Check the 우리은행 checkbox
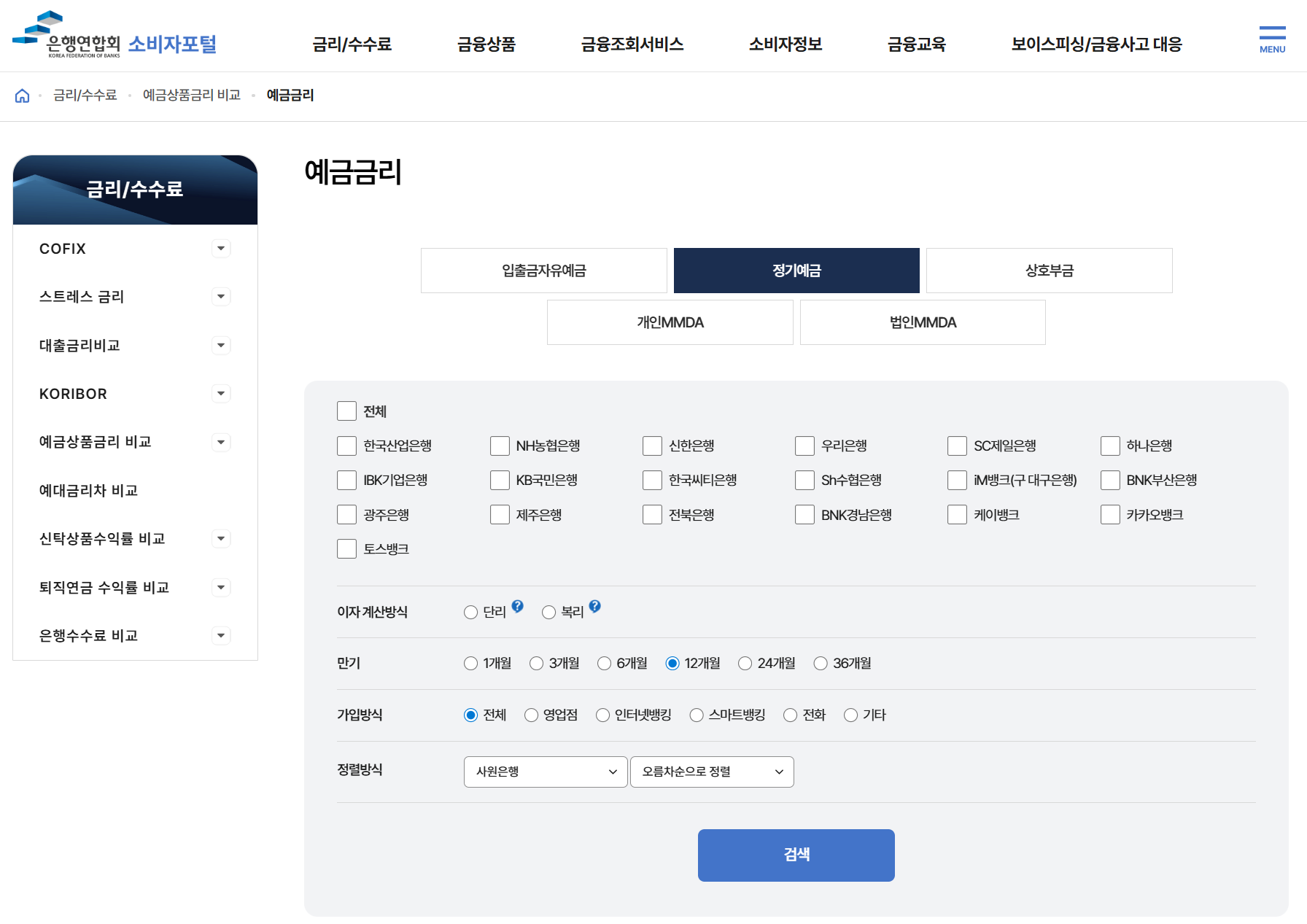 (x=804, y=446)
